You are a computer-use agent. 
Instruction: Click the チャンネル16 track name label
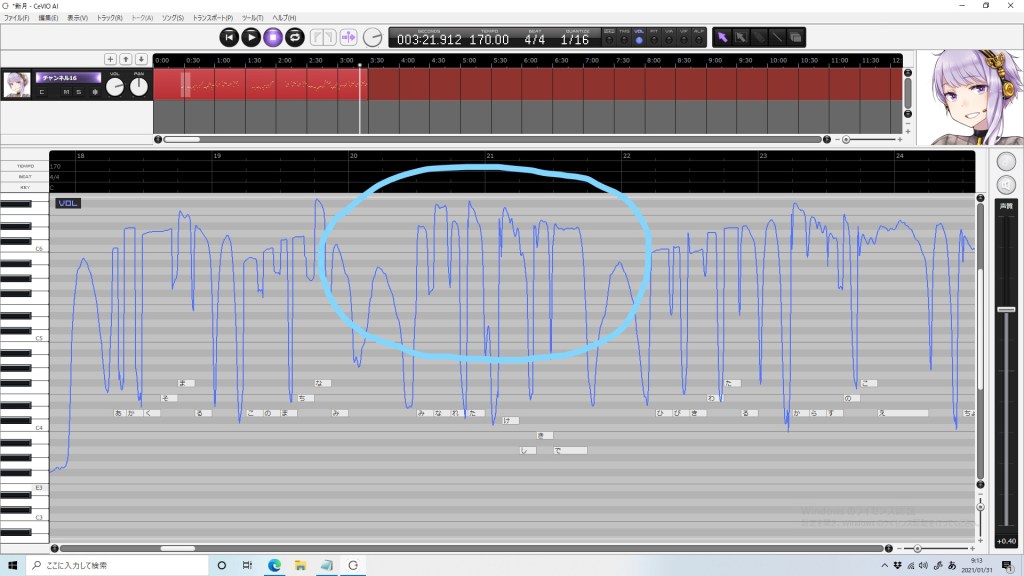pos(68,77)
